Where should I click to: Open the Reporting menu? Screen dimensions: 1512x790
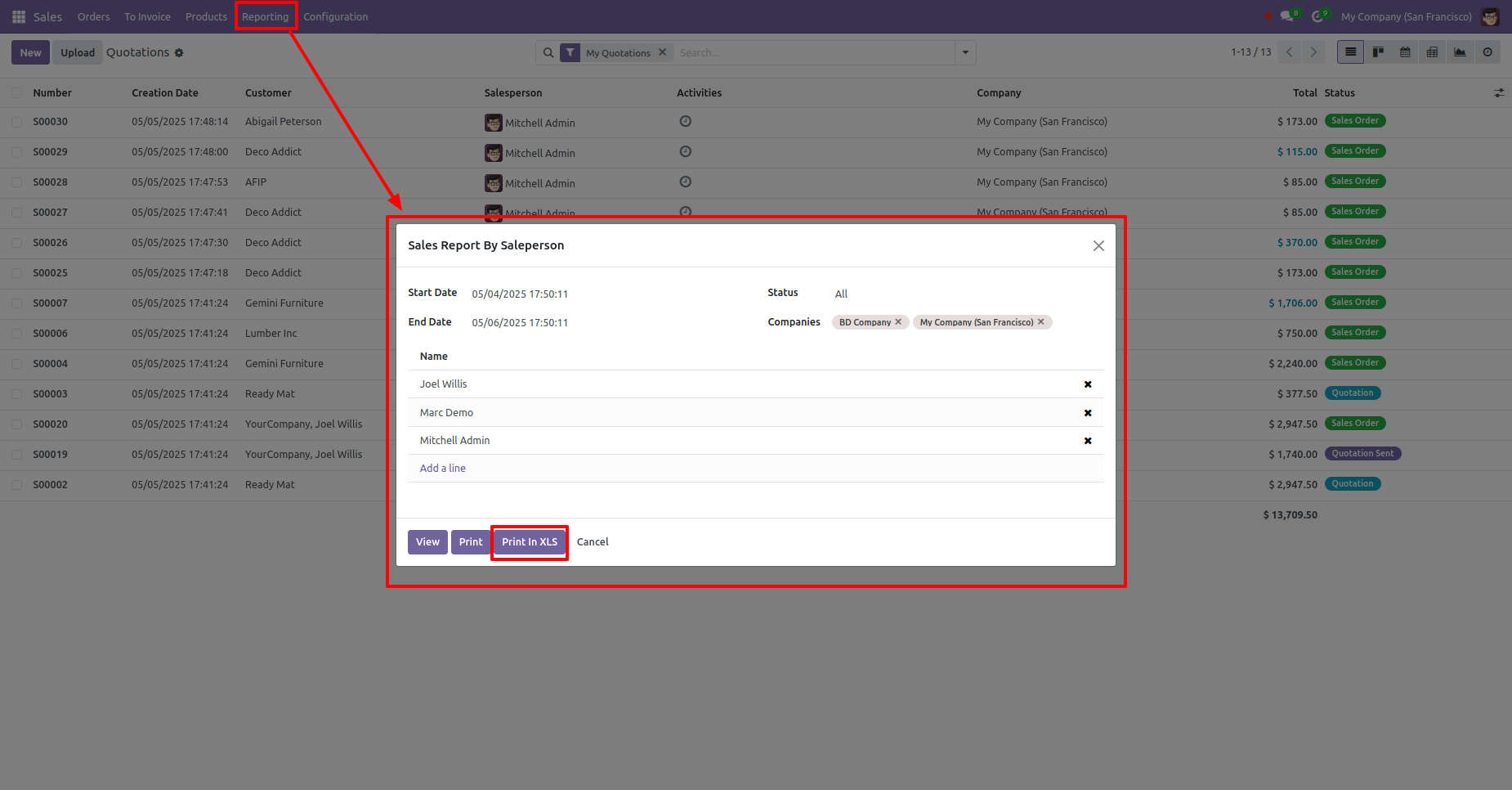265,16
